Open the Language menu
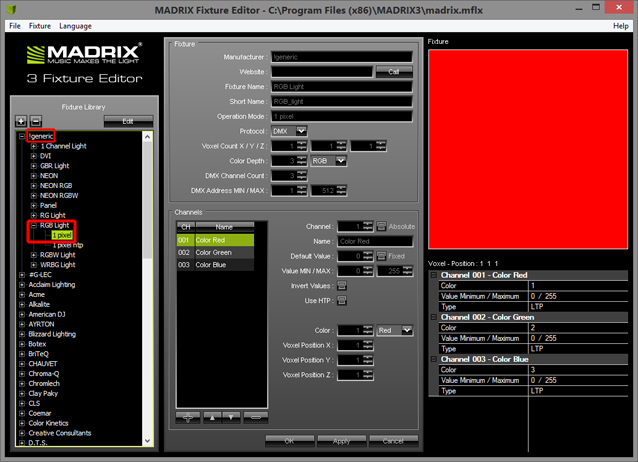 point(75,26)
